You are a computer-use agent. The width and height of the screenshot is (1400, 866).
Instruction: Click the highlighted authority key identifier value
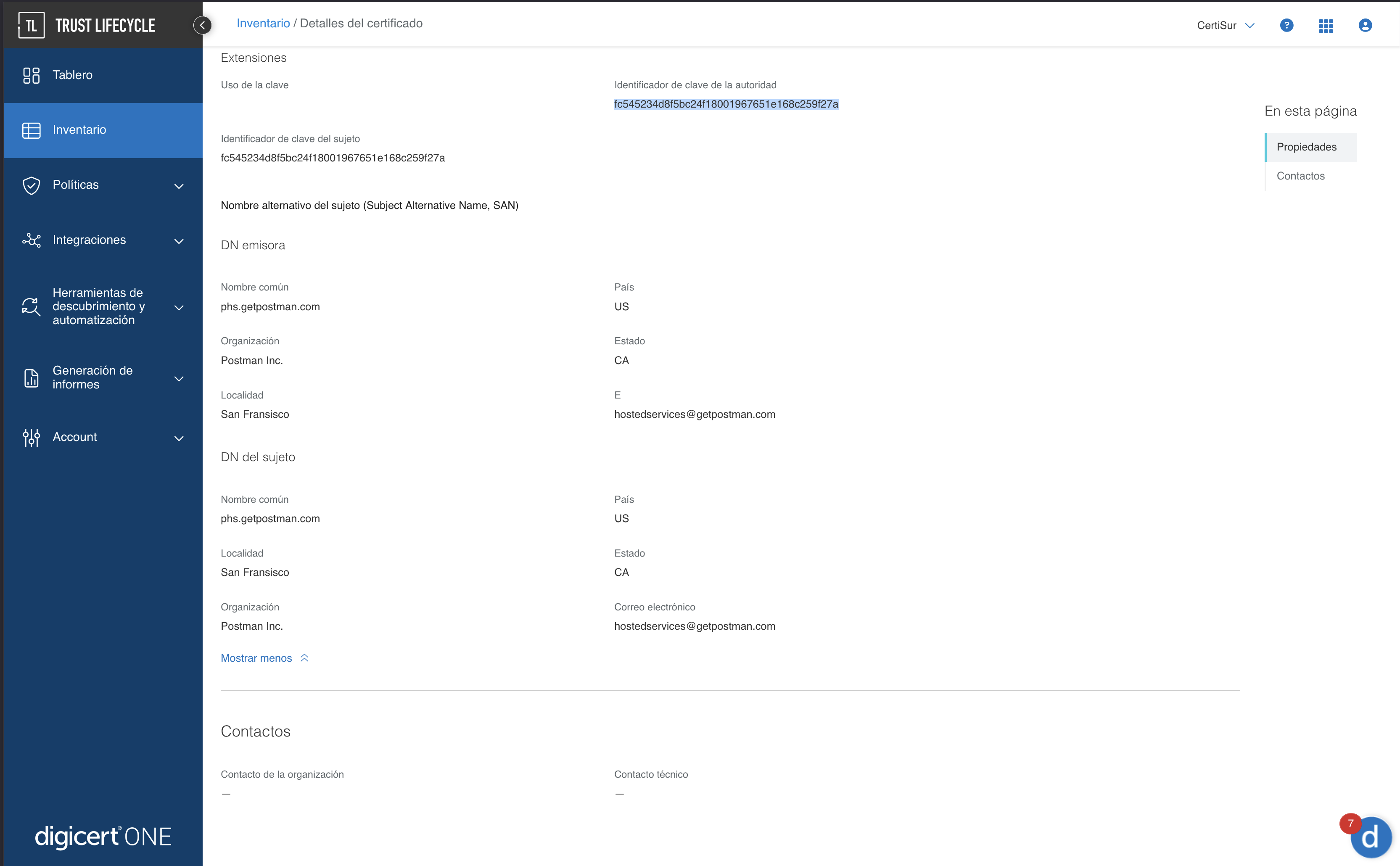click(x=726, y=104)
